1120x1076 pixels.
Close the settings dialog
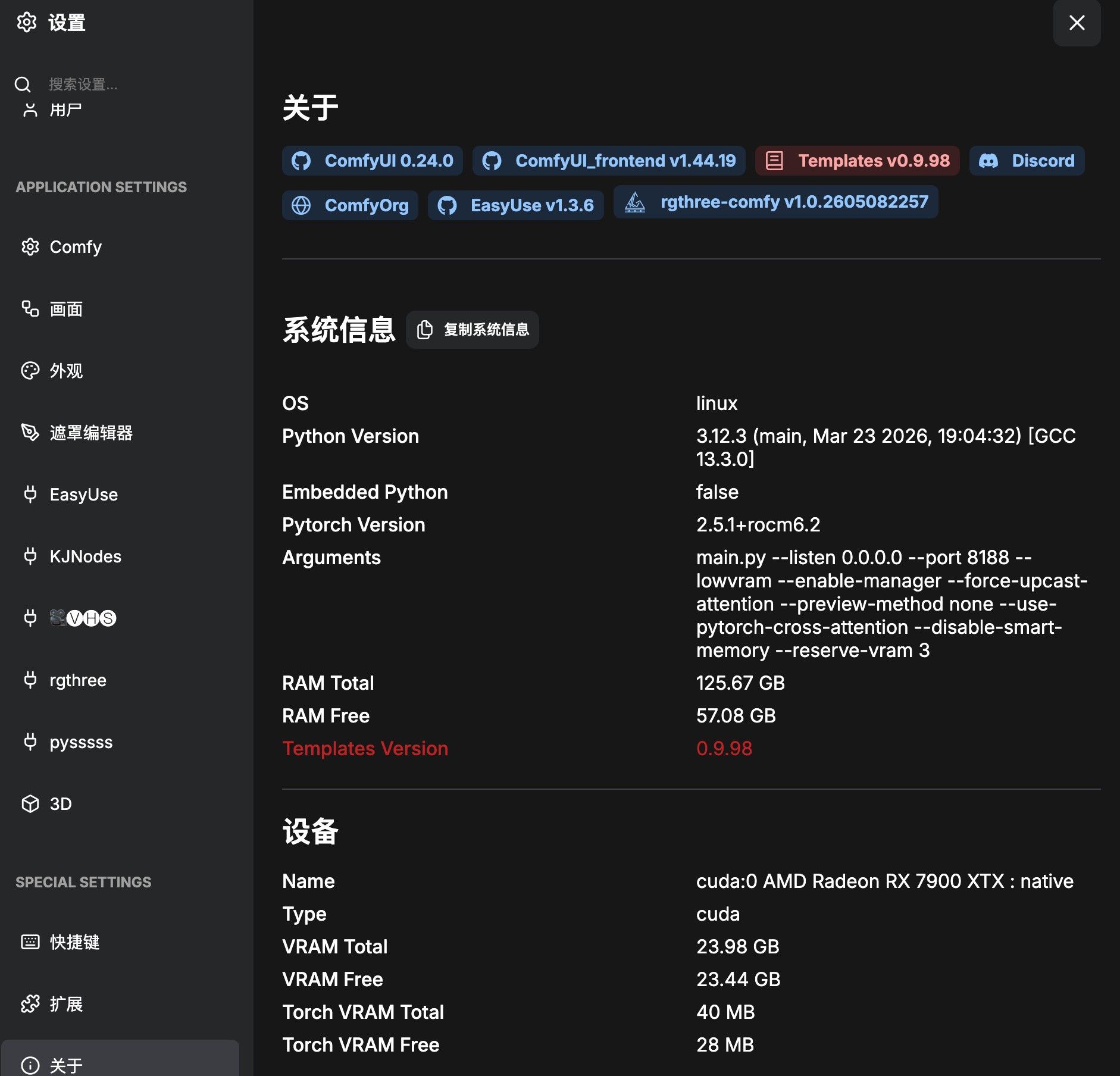point(1077,23)
